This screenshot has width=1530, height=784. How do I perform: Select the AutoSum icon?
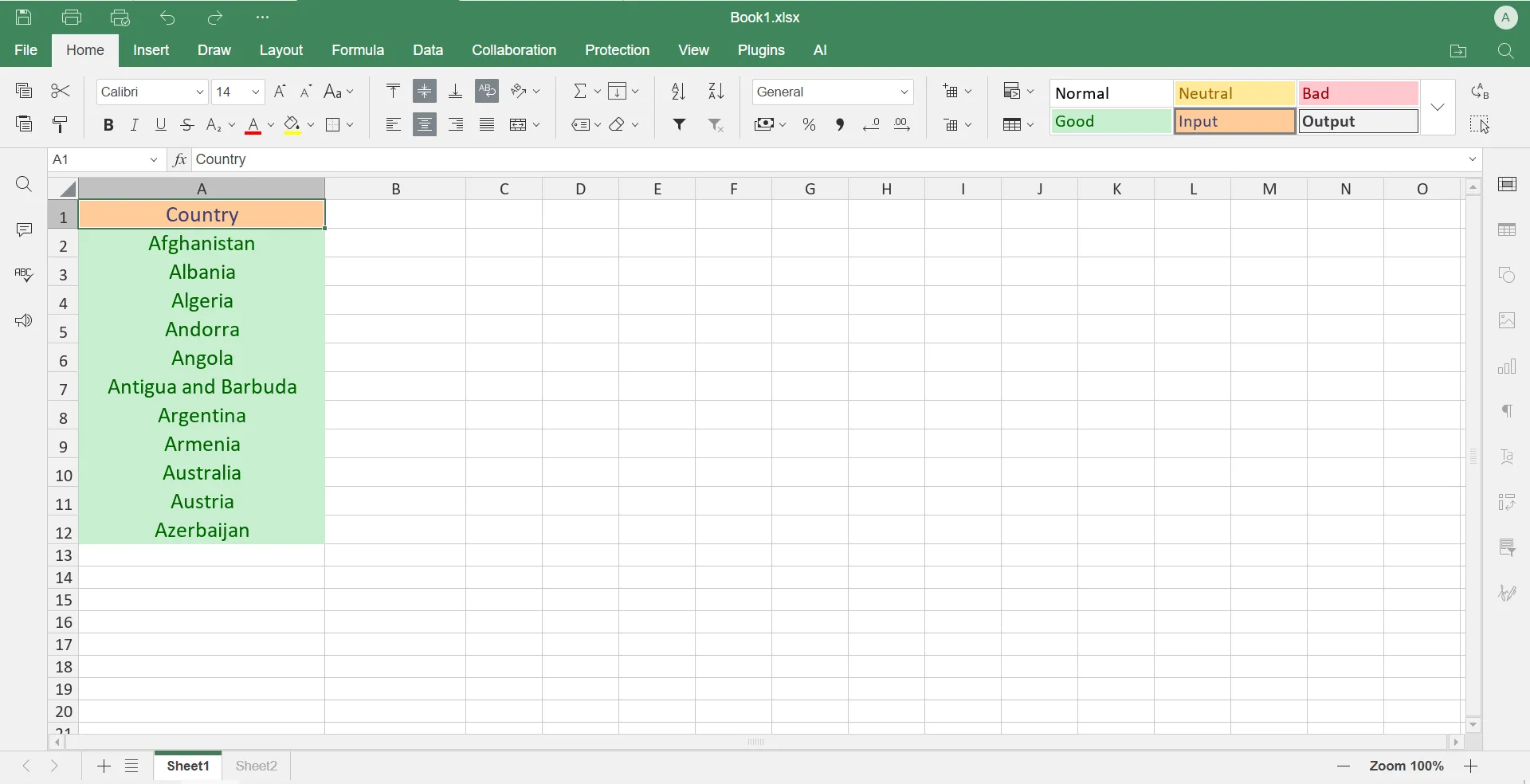pyautogui.click(x=581, y=91)
